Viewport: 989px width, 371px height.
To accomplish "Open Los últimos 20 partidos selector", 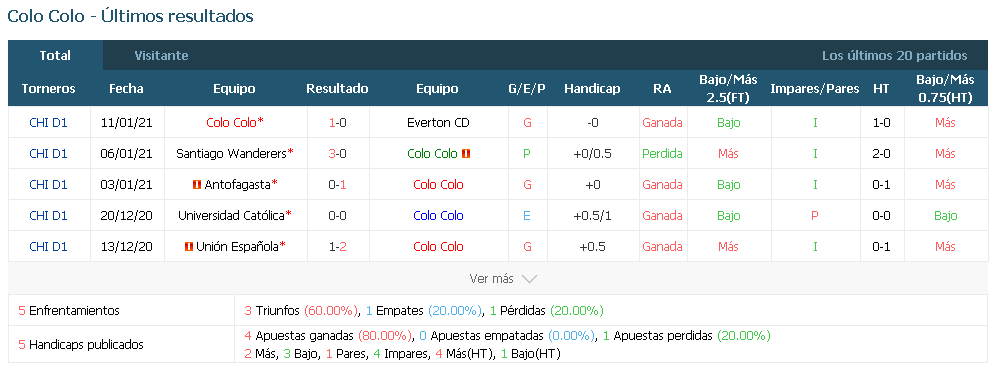I will point(894,56).
